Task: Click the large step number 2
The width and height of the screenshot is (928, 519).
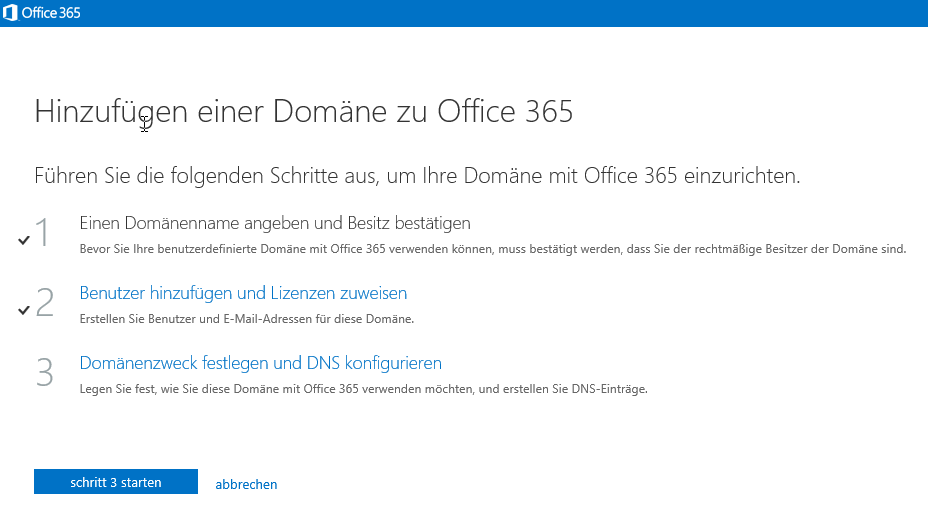Action: 45,303
